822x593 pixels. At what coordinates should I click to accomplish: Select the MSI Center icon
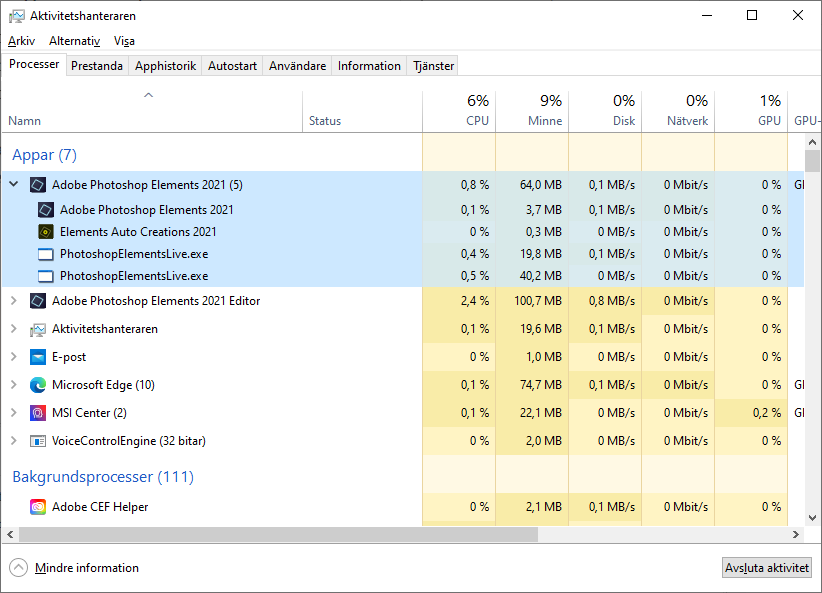click(x=38, y=412)
